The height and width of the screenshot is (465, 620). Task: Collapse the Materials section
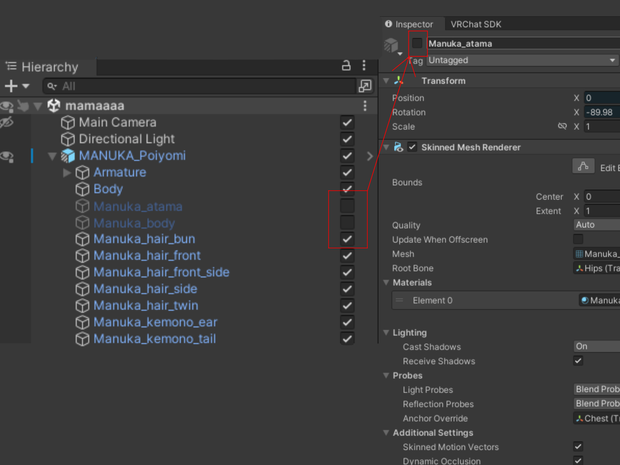click(x=386, y=282)
